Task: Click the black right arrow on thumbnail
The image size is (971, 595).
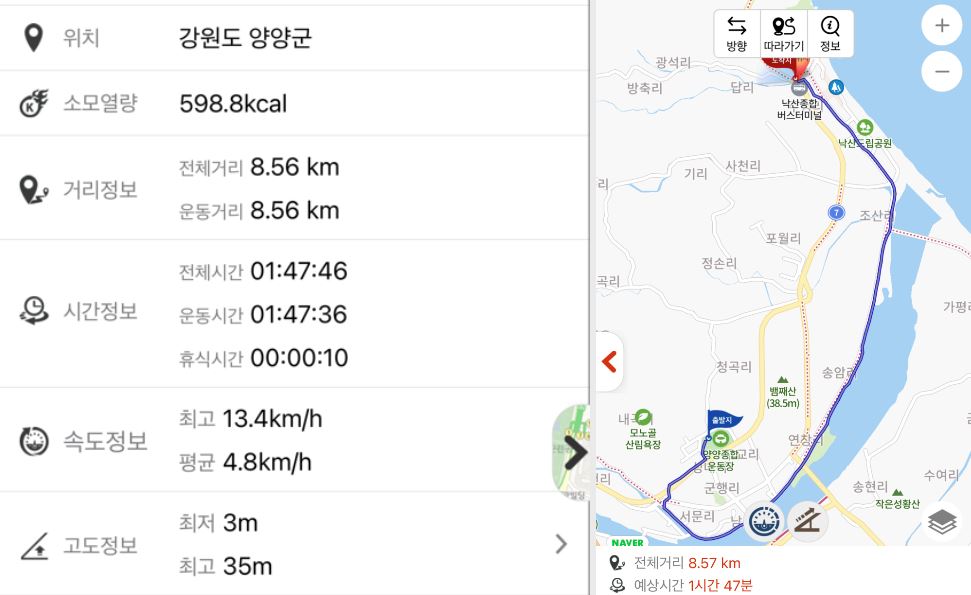Action: click(x=575, y=452)
